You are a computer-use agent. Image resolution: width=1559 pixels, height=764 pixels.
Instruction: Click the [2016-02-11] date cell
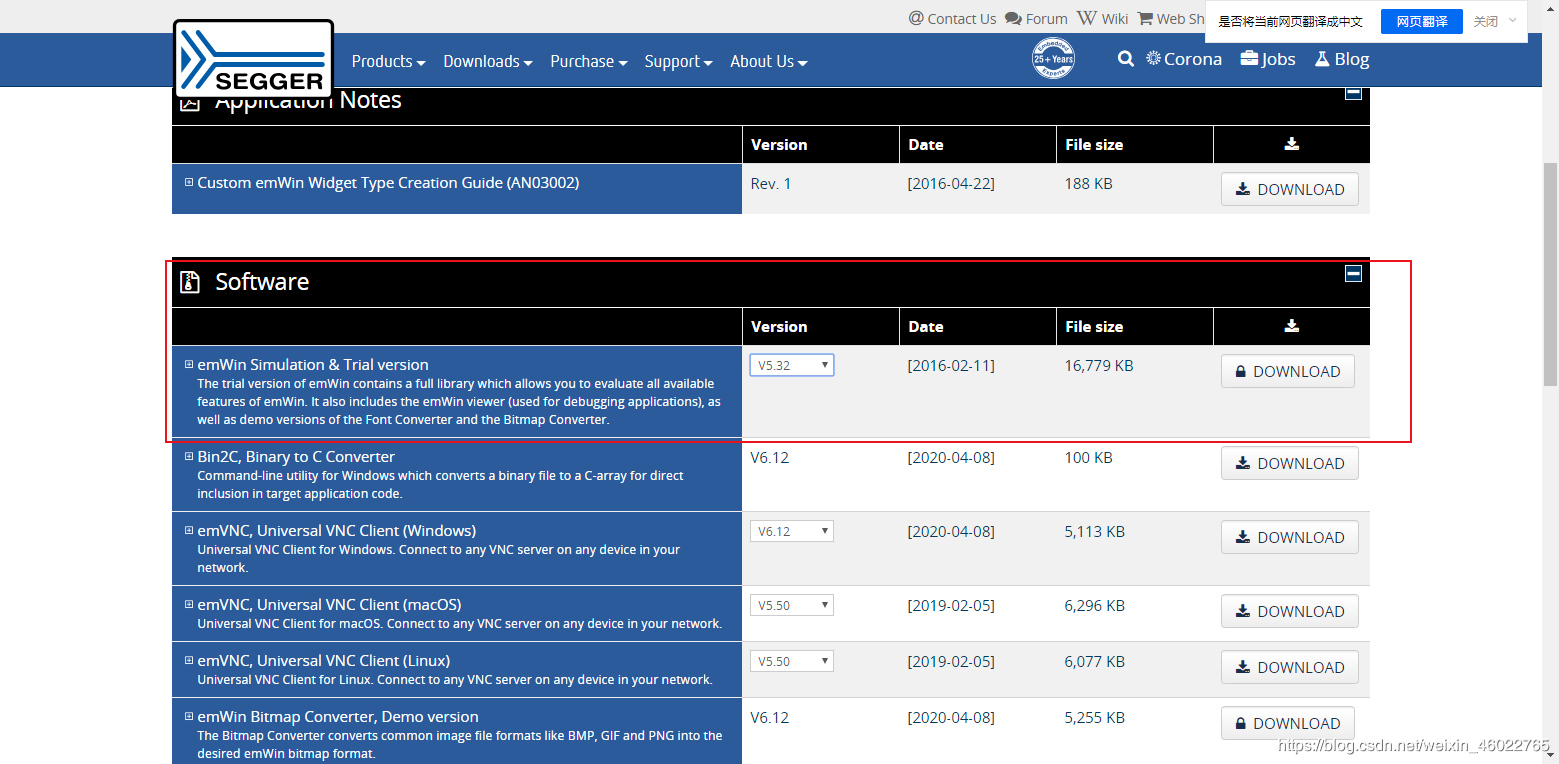click(x=951, y=366)
